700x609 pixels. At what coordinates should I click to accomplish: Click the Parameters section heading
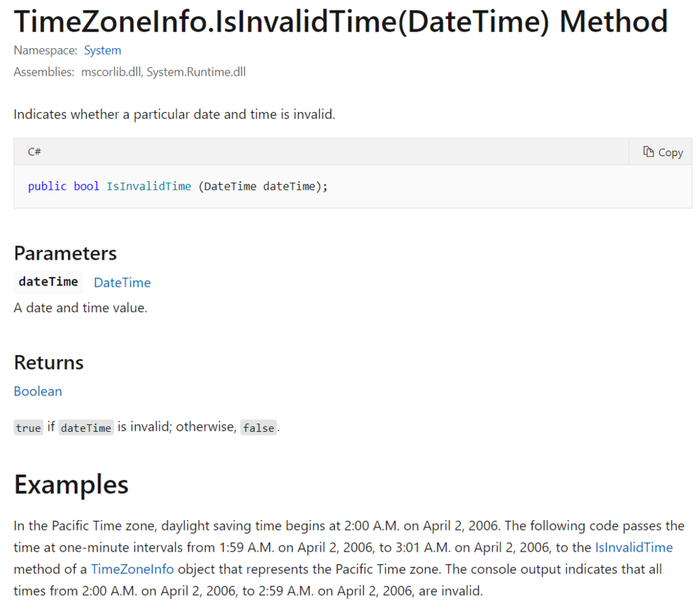65,253
